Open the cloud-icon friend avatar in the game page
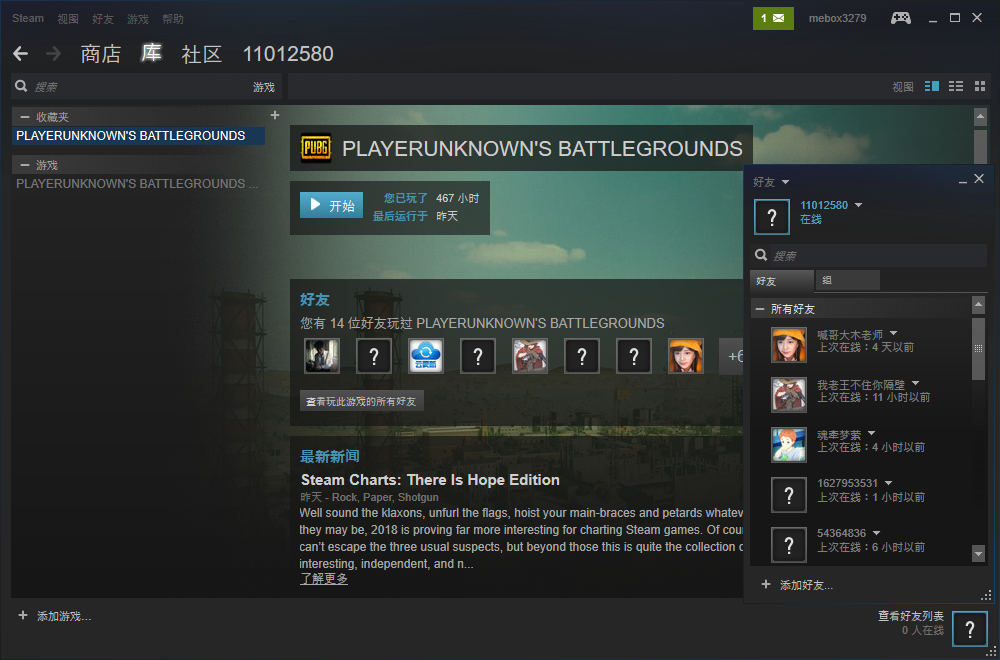 point(425,356)
